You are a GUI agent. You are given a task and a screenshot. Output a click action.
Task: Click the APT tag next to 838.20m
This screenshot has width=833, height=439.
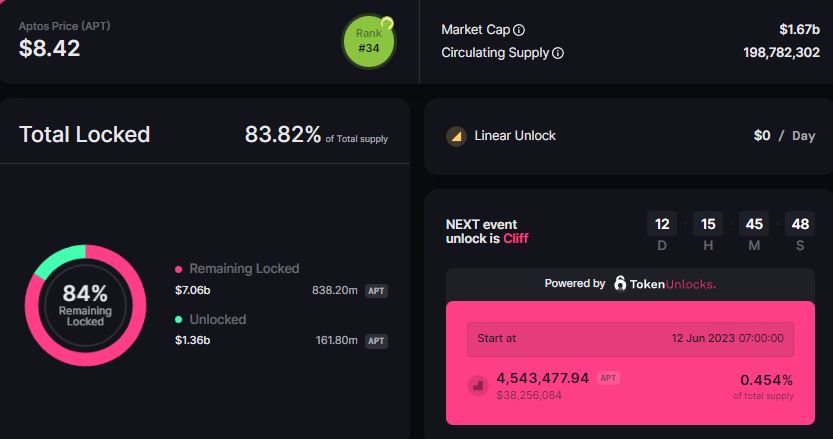click(x=376, y=291)
